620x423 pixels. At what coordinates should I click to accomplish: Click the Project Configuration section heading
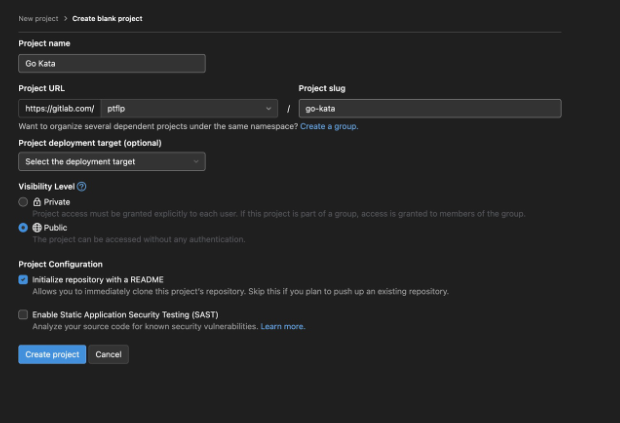(60, 264)
